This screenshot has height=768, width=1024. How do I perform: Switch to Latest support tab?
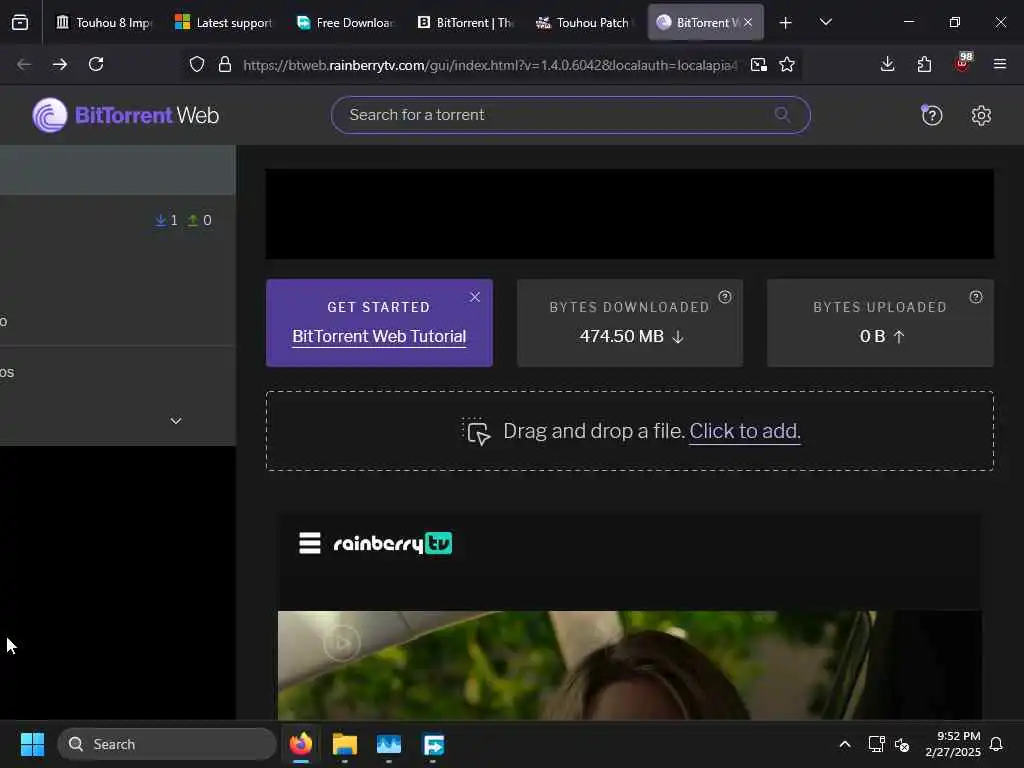[223, 22]
